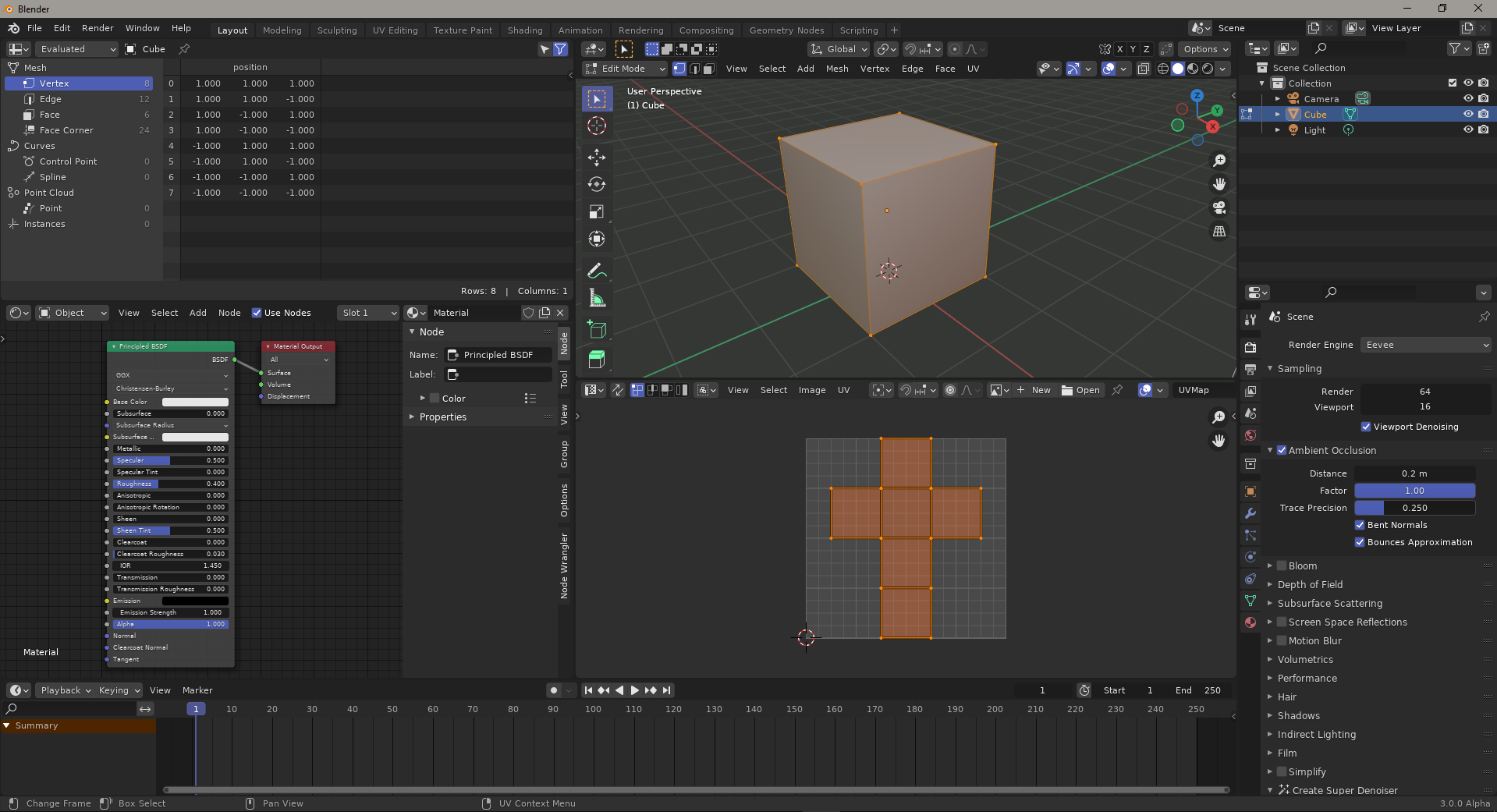Screen dimensions: 1497x812
Task: Select the Transform tool in viewport toolbar
Action: [597, 239]
